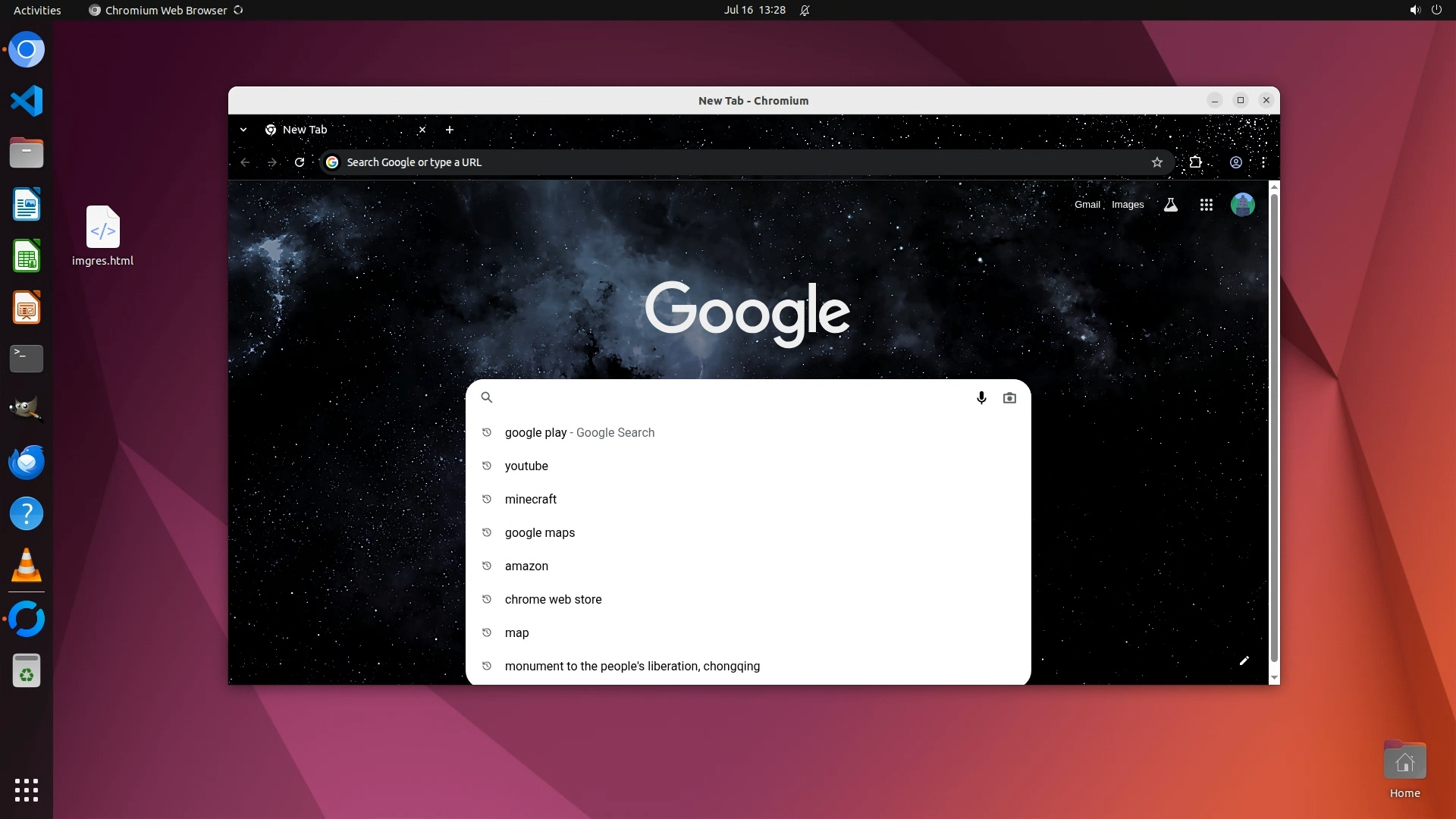
Task: Select the New Tab tab
Action: [334, 130]
